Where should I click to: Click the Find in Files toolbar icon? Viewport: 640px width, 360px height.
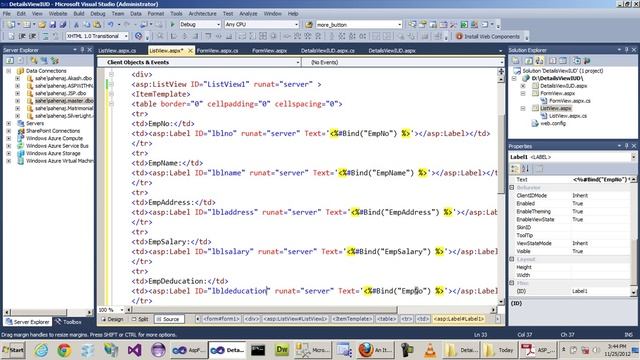tap(309, 25)
